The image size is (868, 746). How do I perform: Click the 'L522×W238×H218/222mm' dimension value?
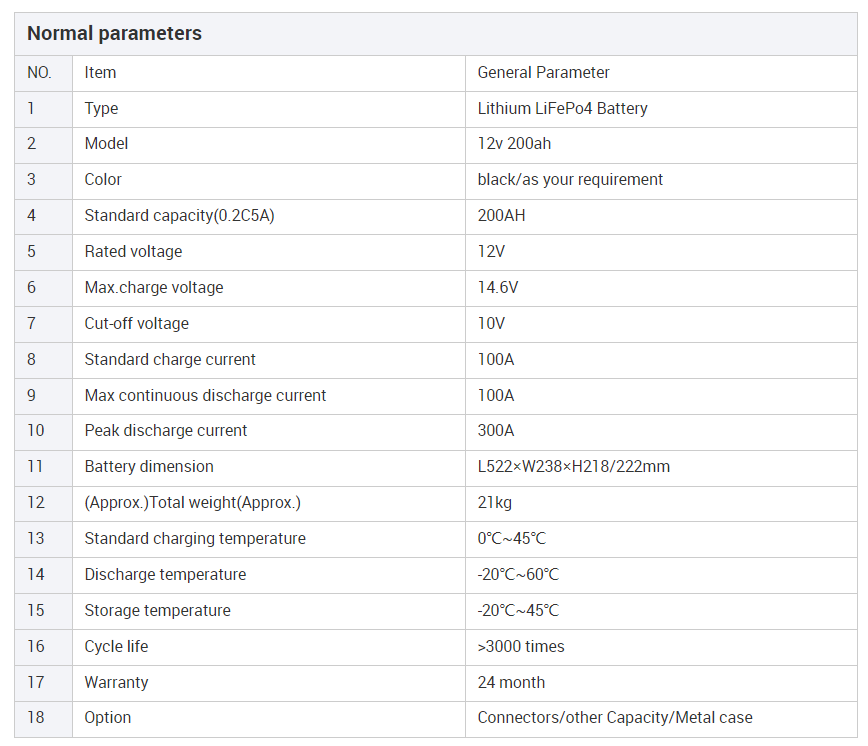574,467
